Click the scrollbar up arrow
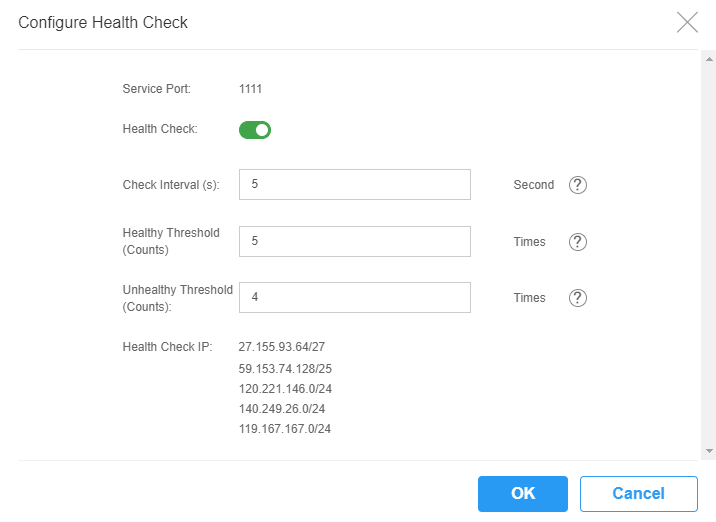The width and height of the screenshot is (716, 522). click(709, 59)
